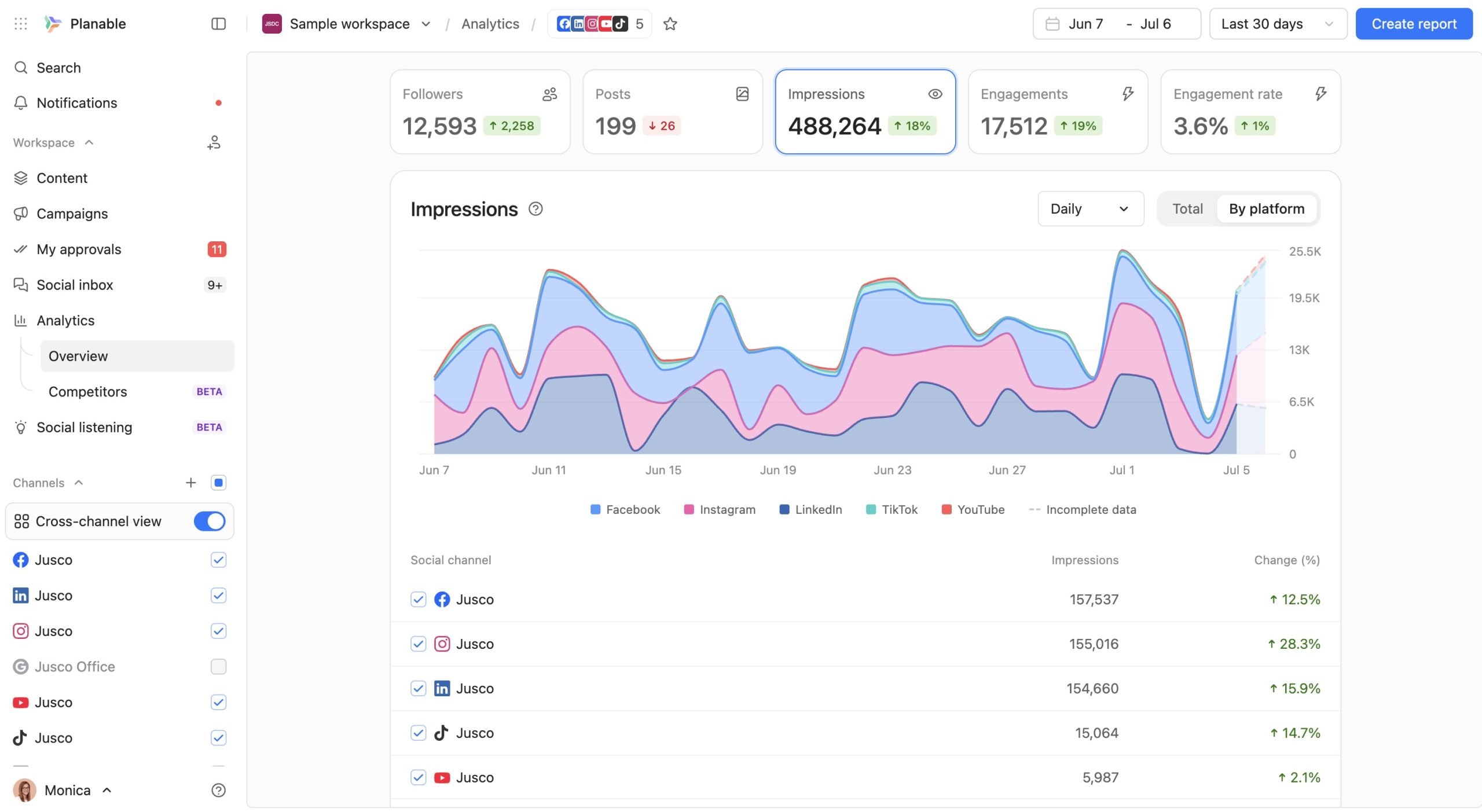Click the Search magnifier icon
This screenshot has height=812, width=1482.
click(21, 68)
